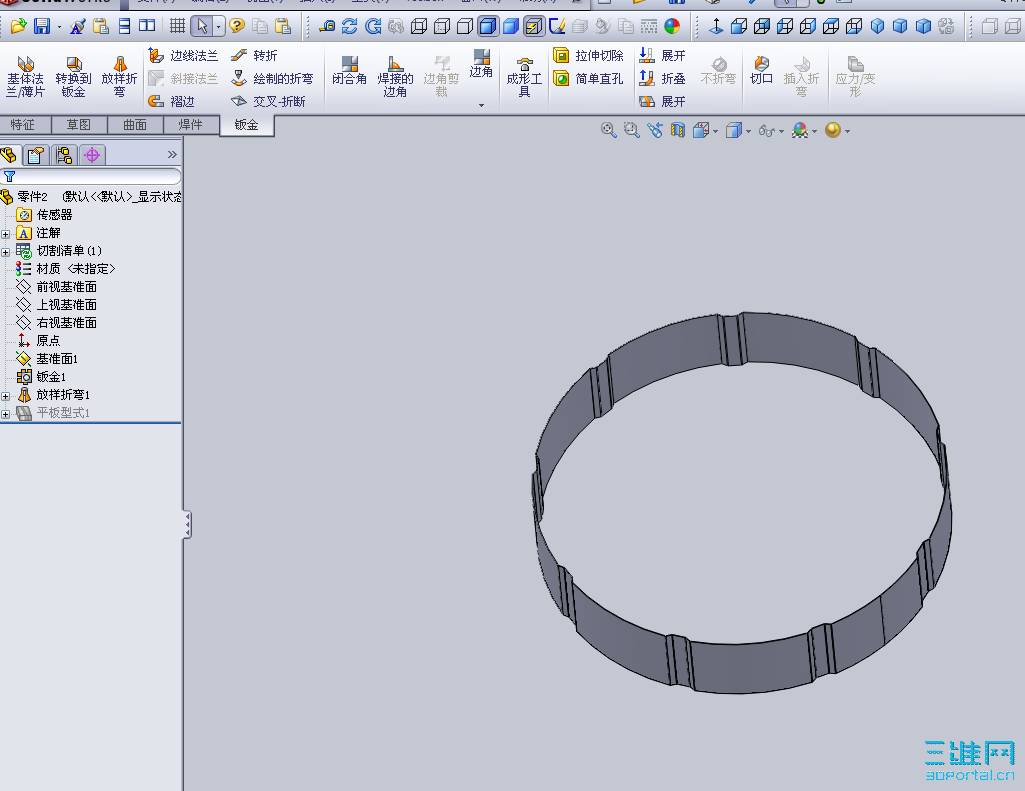This screenshot has height=791, width=1025.
Task: Click Lofted Bend tool
Action: (120, 77)
